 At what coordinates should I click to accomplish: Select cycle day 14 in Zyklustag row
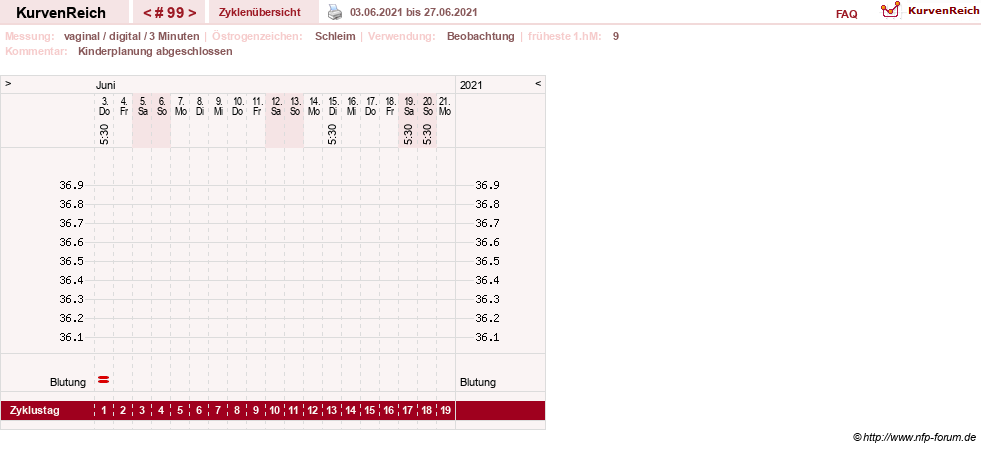[351, 411]
